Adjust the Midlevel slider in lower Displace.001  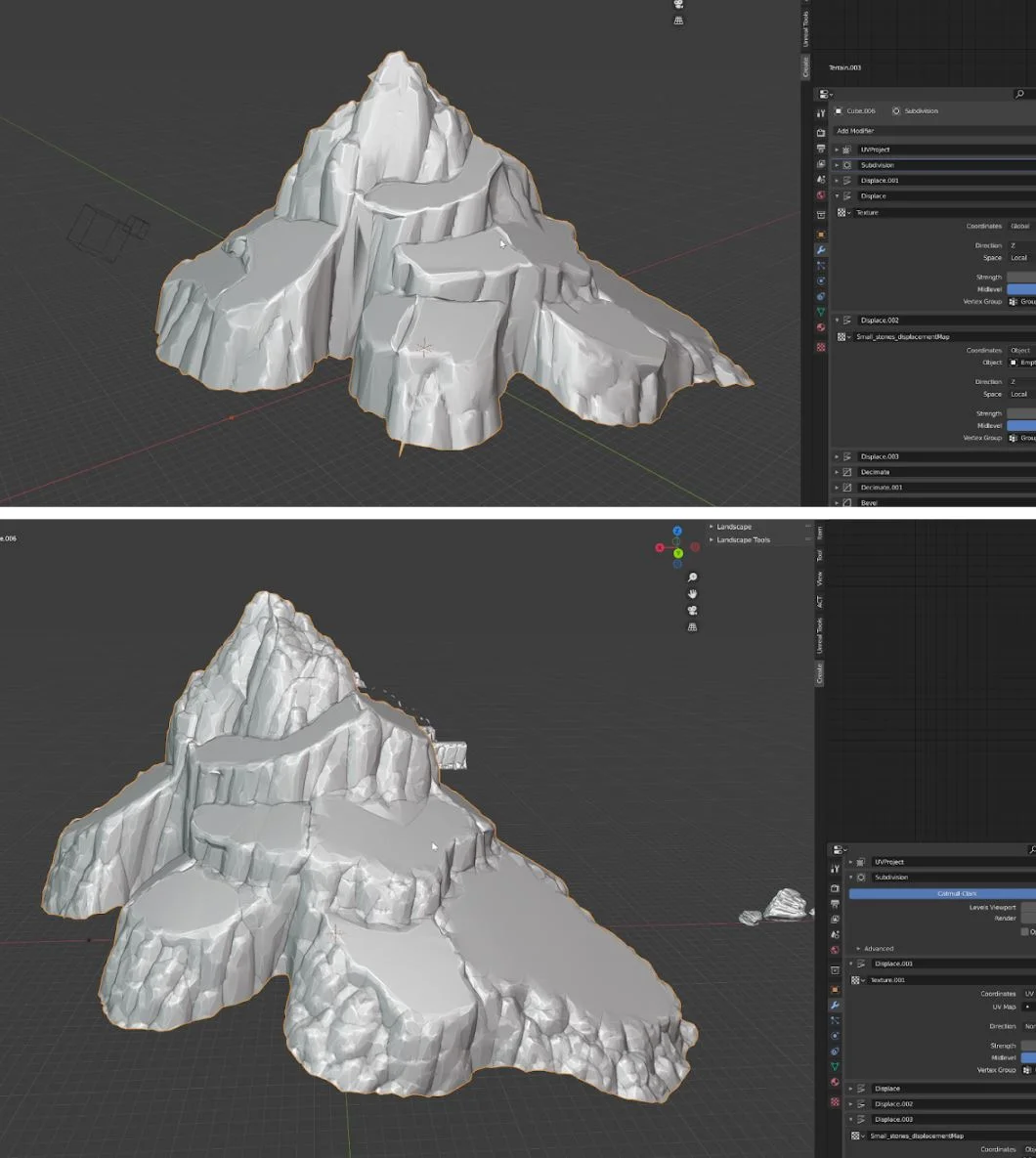click(x=1026, y=1057)
